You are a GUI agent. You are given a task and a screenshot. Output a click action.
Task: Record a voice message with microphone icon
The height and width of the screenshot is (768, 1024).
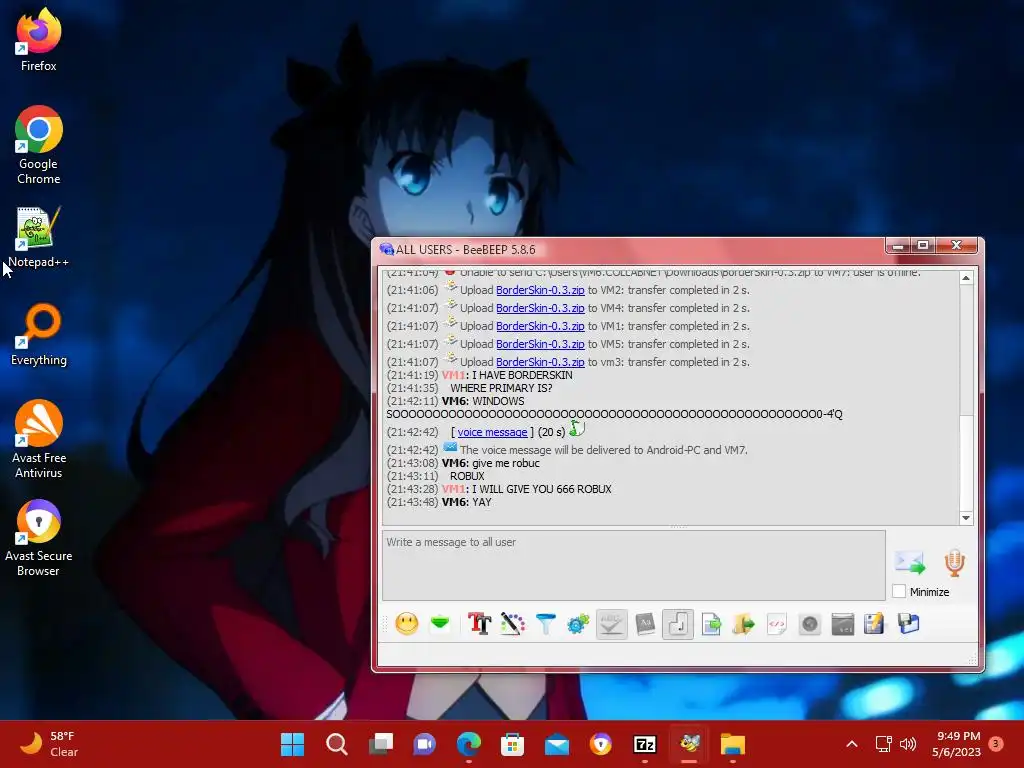[954, 562]
